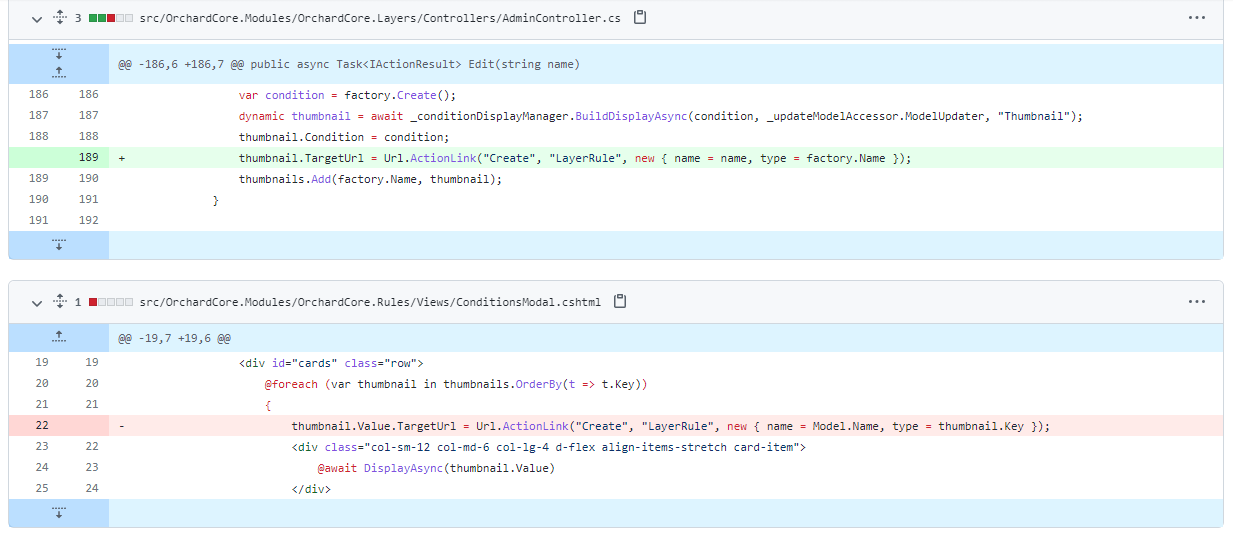
Task: Expand lines below line 192 in AdminController.cs
Action: 59,245
